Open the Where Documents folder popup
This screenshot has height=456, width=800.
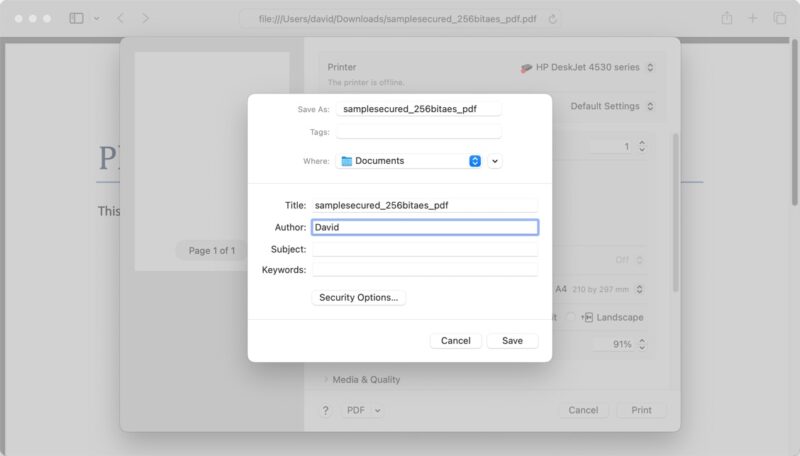click(x=409, y=161)
